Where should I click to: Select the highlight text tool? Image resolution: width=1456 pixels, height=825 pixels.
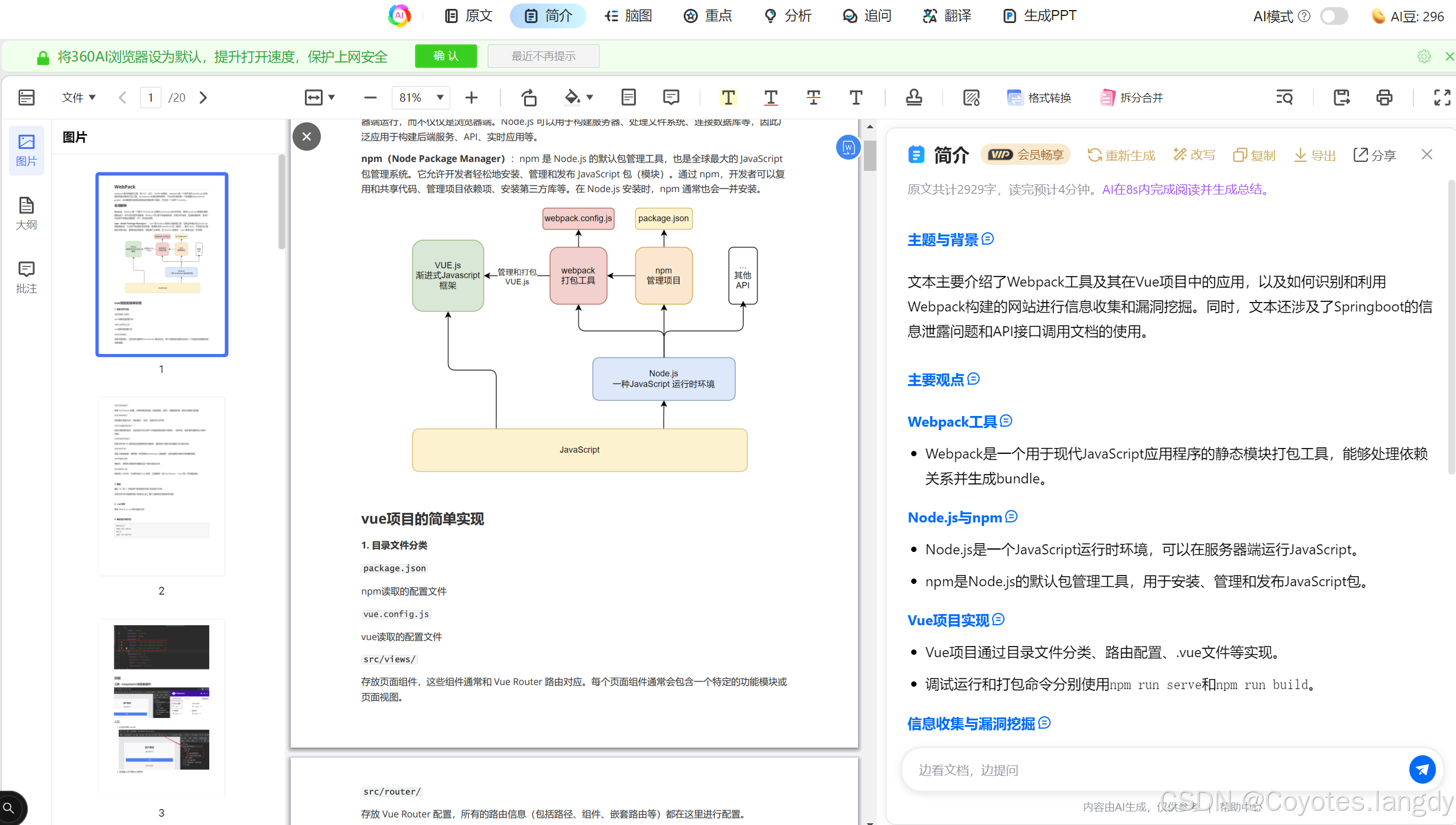click(x=728, y=98)
